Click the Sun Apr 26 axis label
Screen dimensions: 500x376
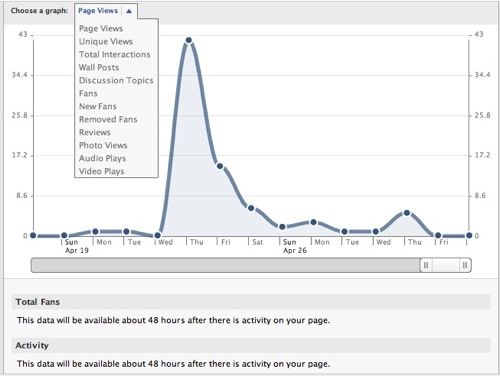(x=295, y=246)
